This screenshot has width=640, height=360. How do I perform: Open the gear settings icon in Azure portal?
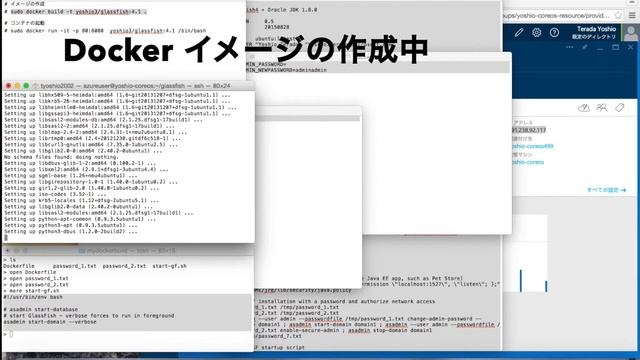536,32
